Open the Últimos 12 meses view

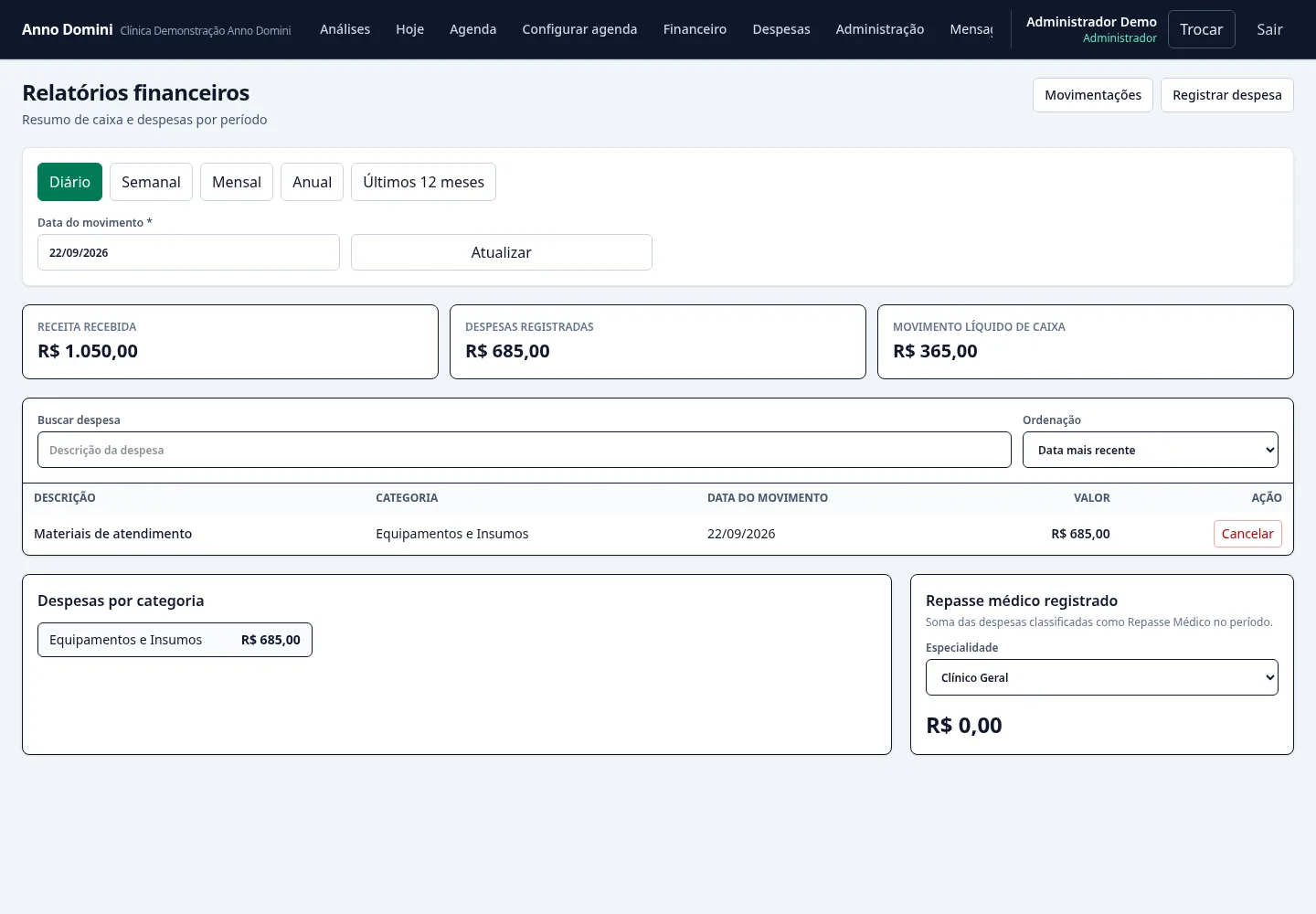(x=423, y=182)
